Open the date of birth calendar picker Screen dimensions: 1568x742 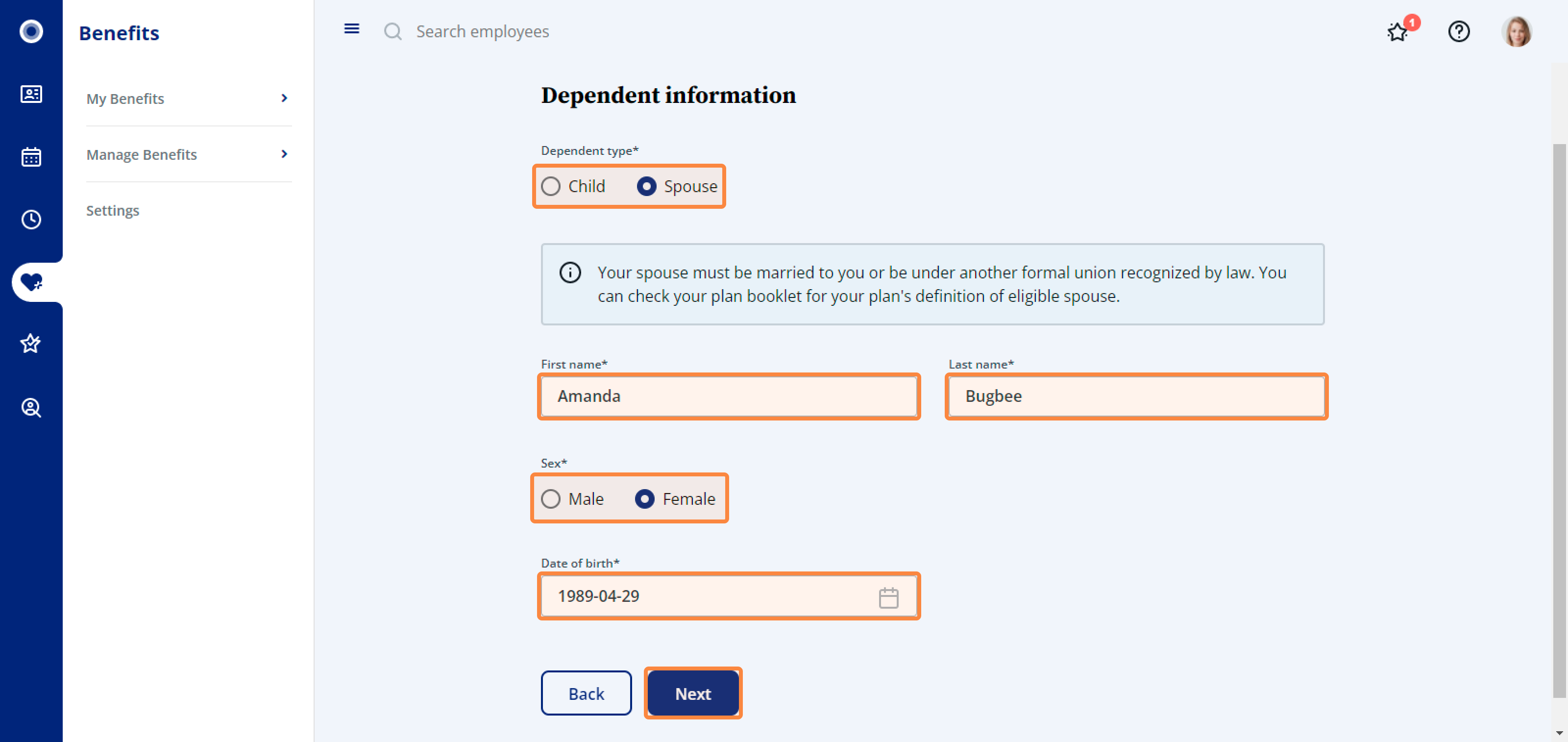click(888, 597)
